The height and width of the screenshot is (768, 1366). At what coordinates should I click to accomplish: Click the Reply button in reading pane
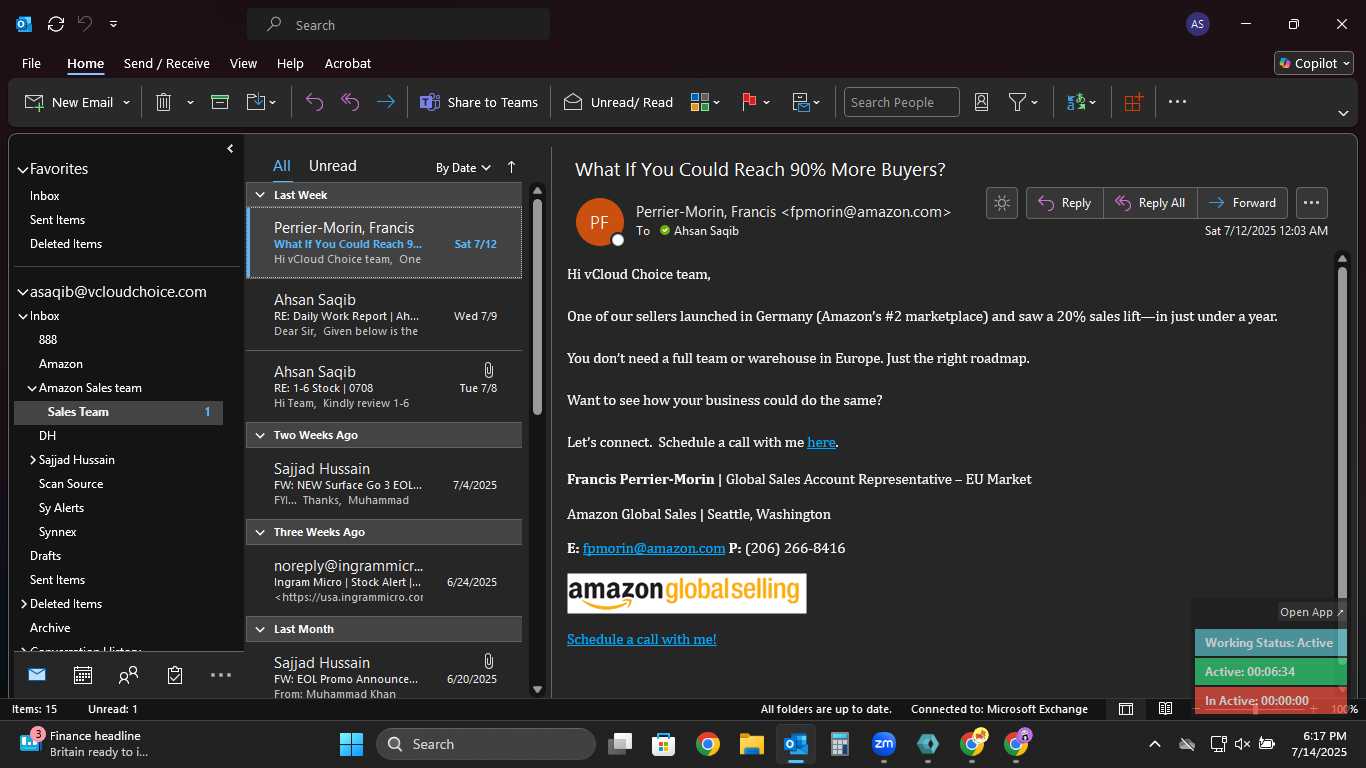pos(1065,203)
